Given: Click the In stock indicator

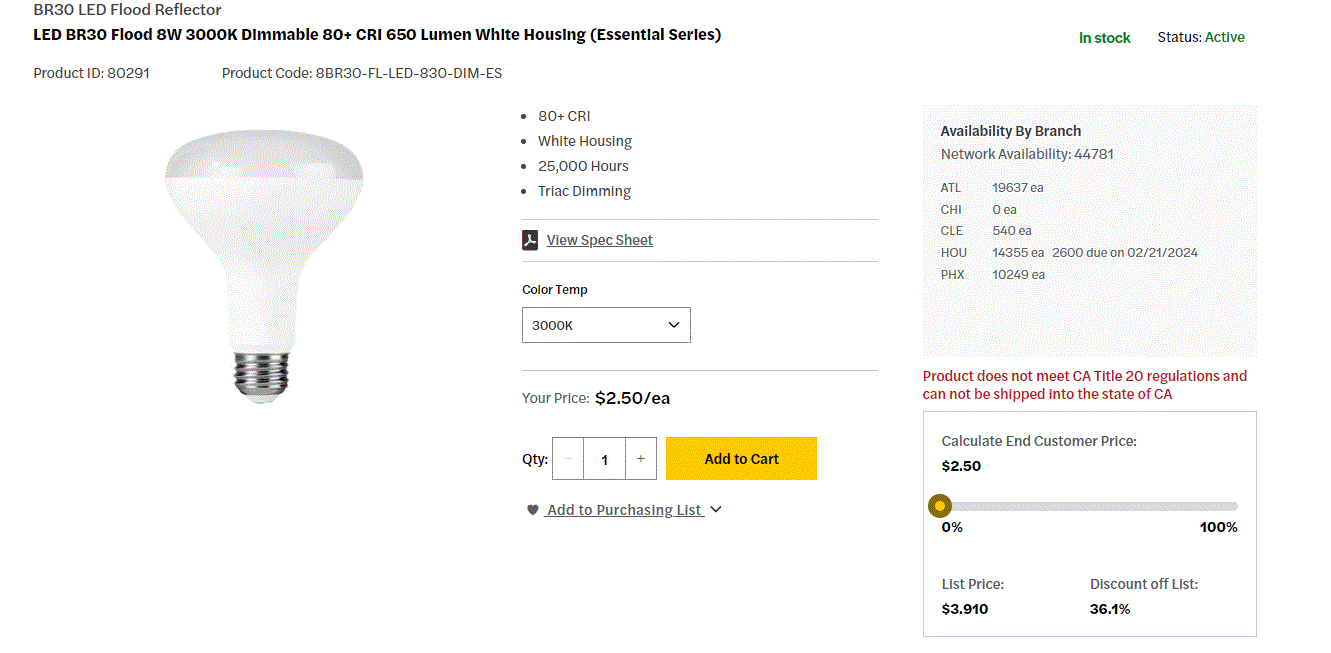Looking at the screenshot, I should click(x=1104, y=38).
